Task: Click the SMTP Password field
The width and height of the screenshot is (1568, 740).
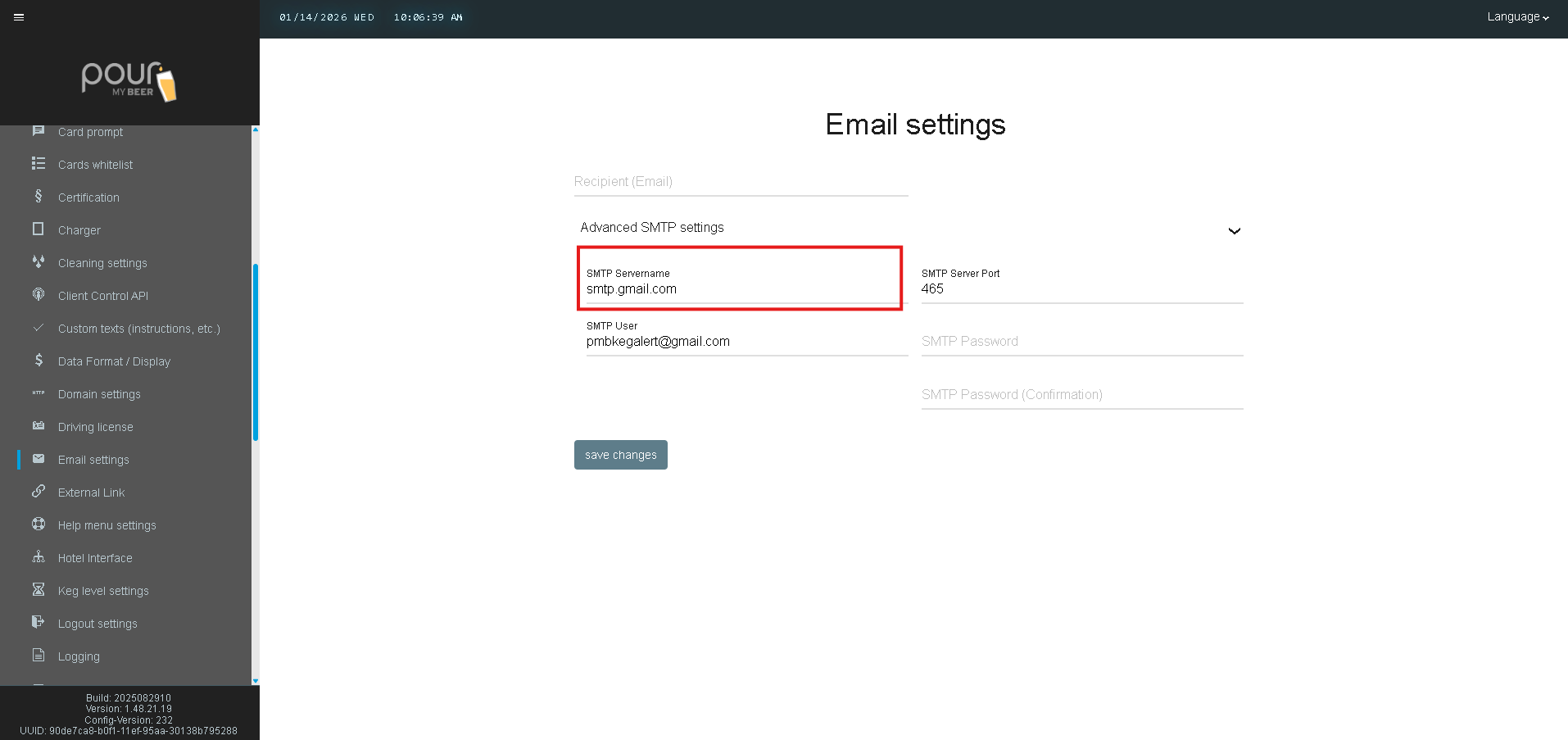Action: 1081,342
